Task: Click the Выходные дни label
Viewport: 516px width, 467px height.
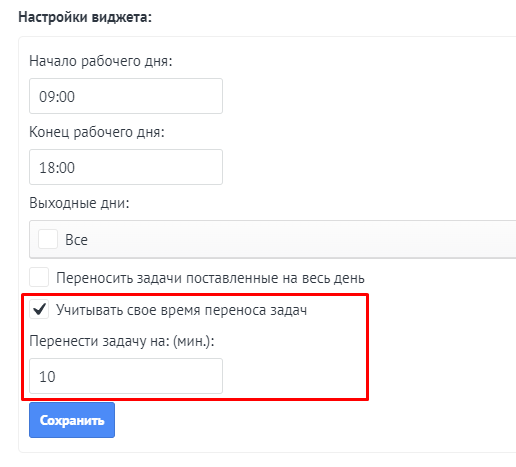Action: (x=79, y=203)
